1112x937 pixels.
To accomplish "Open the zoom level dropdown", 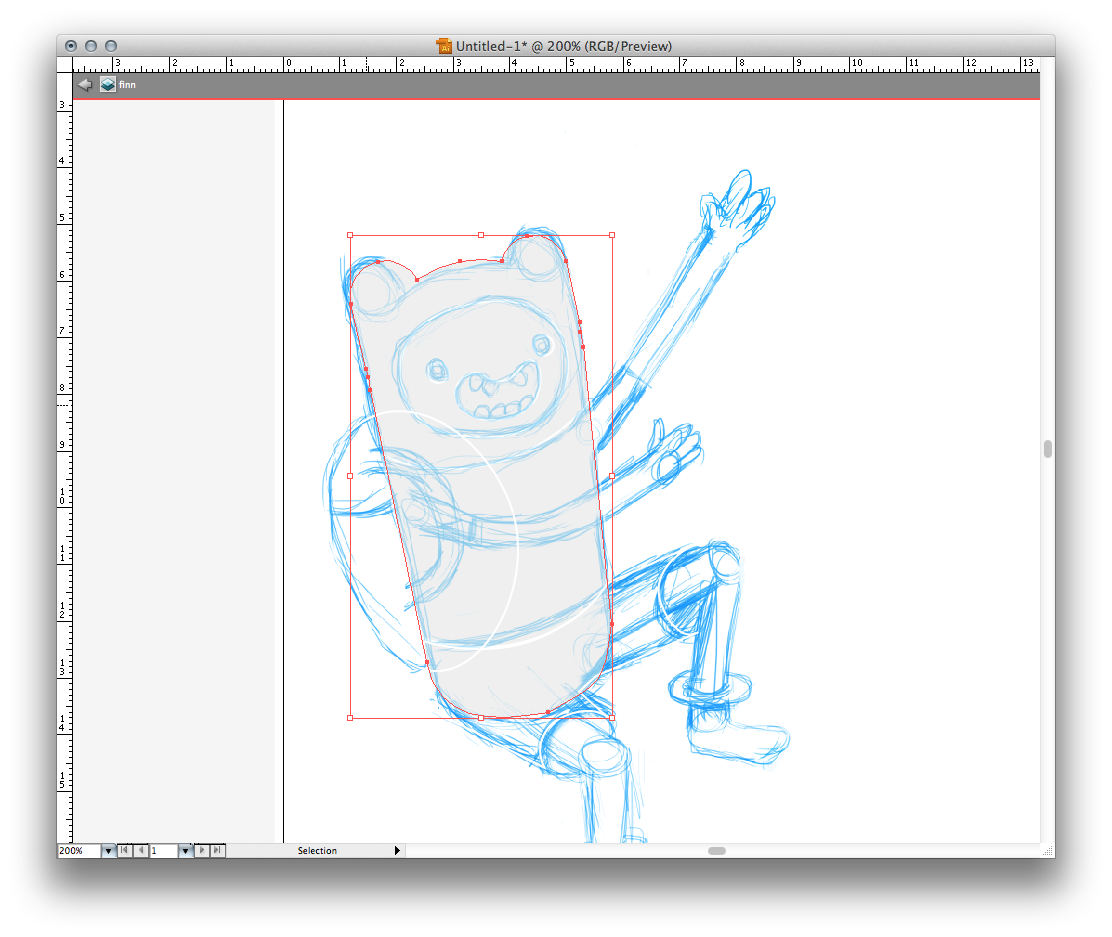I will point(108,851).
